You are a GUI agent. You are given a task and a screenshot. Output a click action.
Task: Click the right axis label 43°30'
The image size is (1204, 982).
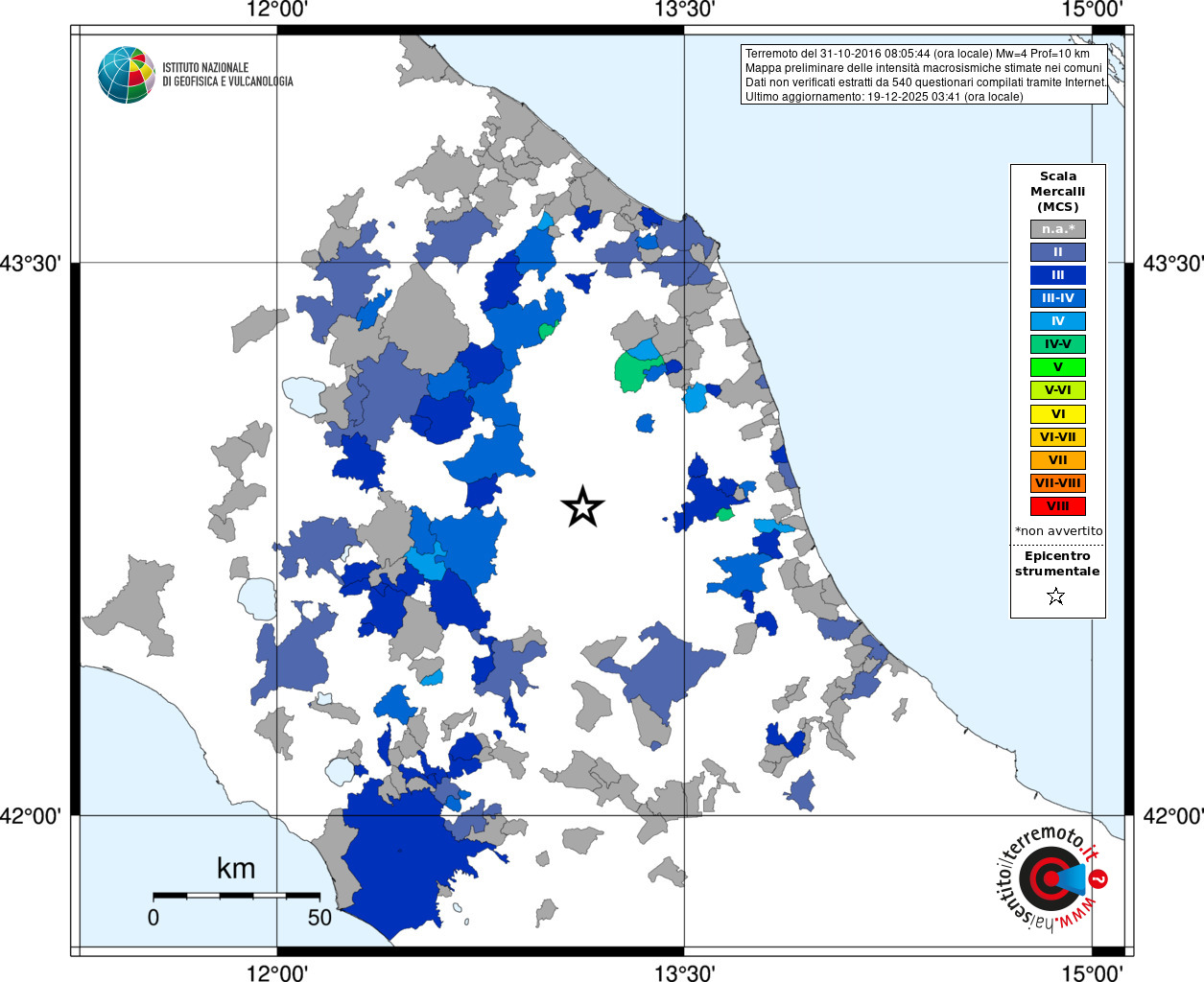point(1173,263)
